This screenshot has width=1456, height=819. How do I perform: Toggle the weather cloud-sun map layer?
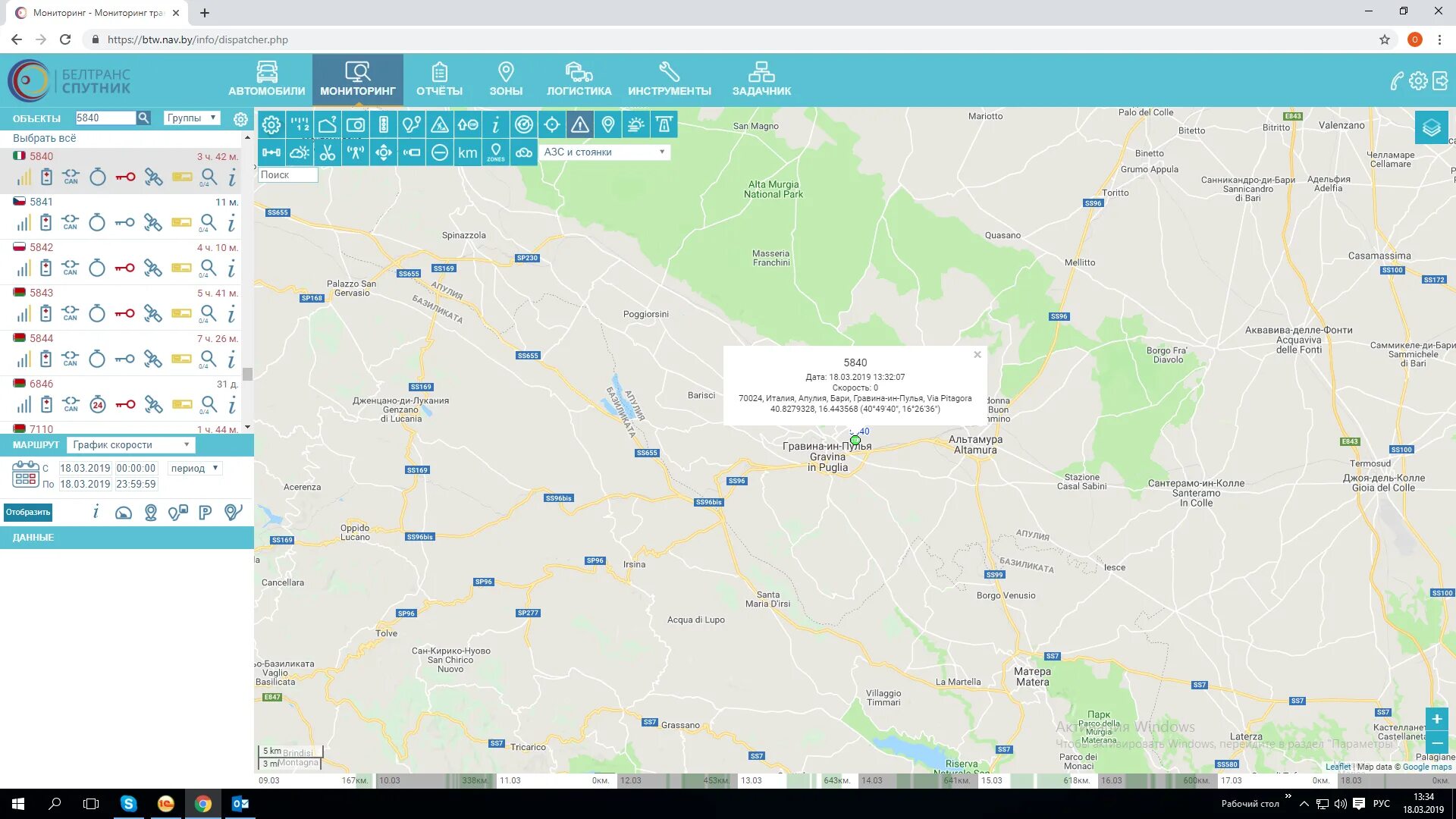(x=300, y=152)
